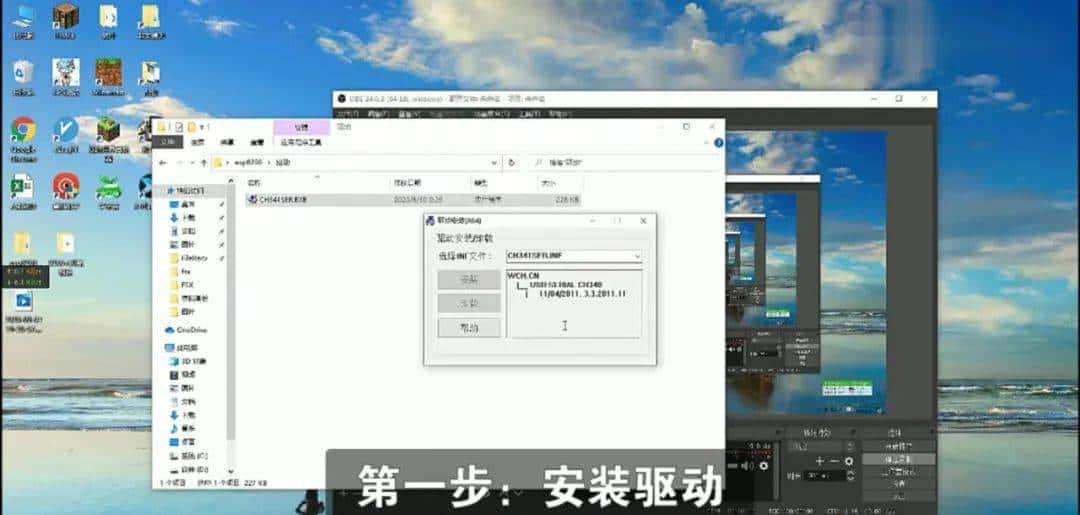
Task: Click WCH.CN line in installer list
Action: 524,275
